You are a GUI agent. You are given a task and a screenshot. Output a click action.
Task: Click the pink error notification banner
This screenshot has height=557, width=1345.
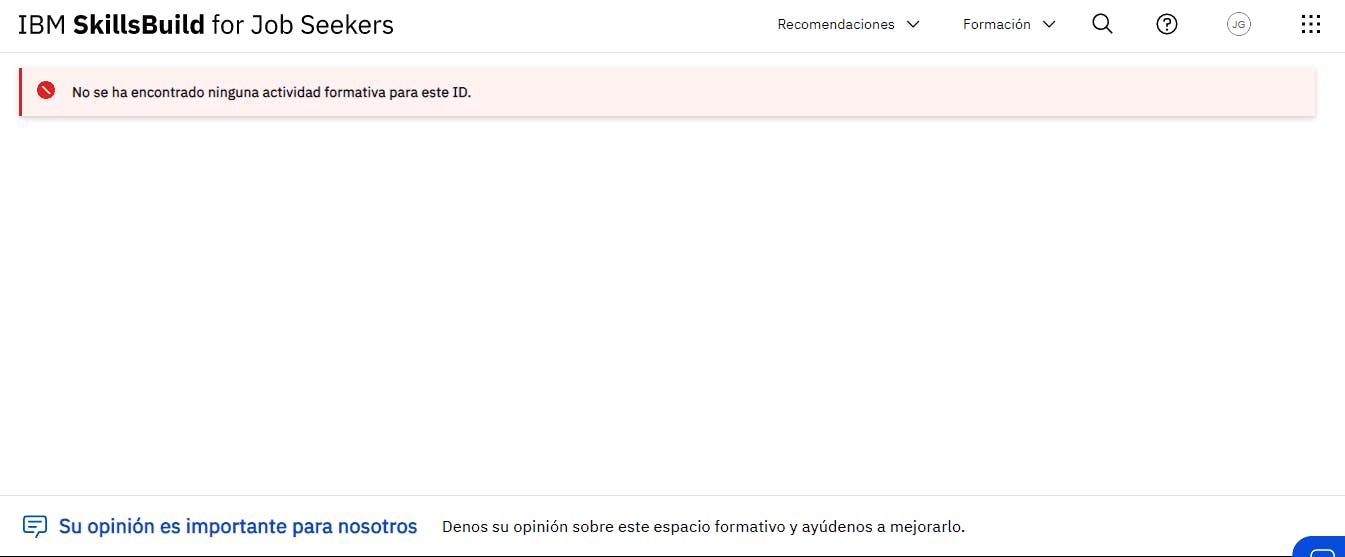[x=667, y=92]
